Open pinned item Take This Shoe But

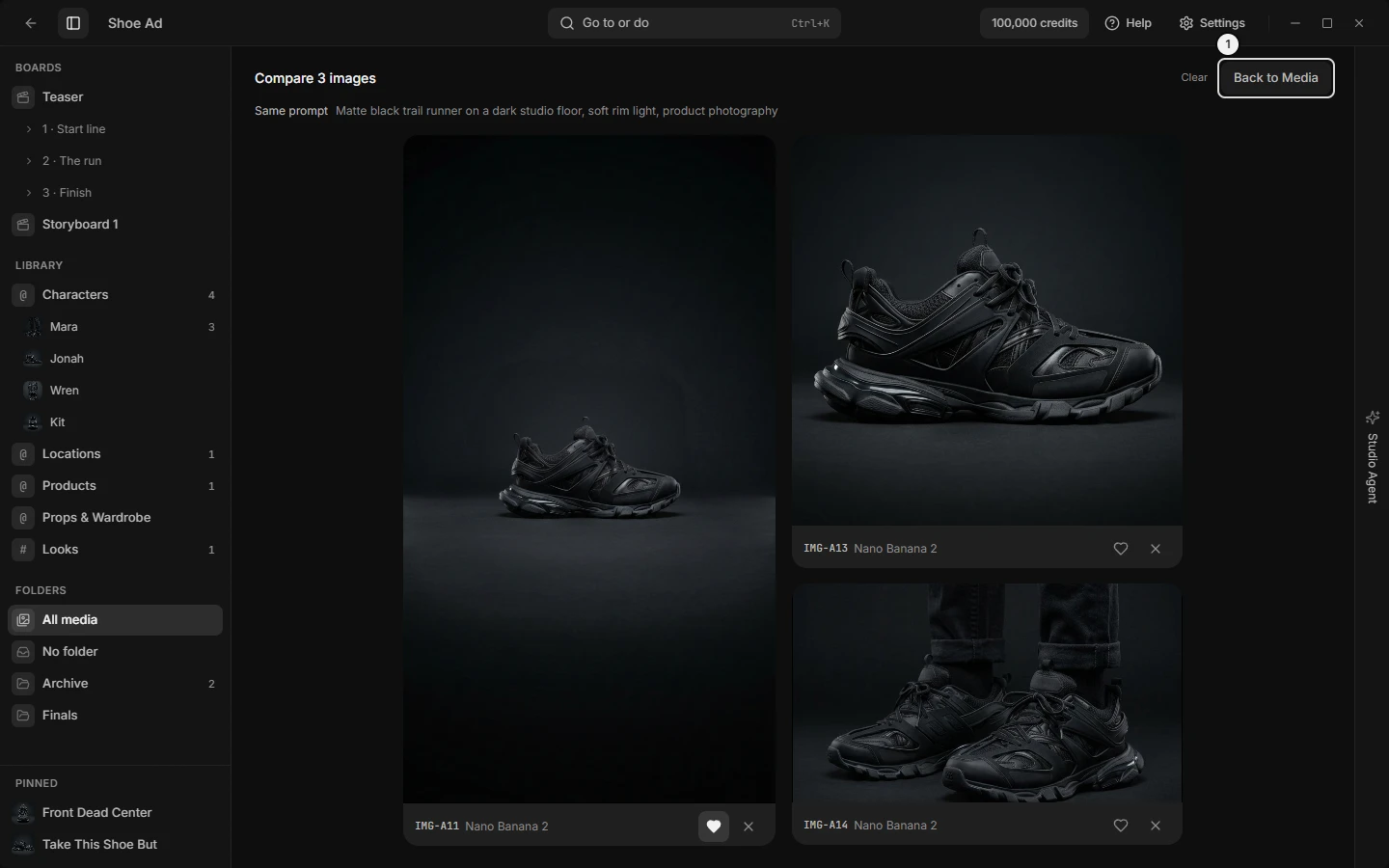116,845
